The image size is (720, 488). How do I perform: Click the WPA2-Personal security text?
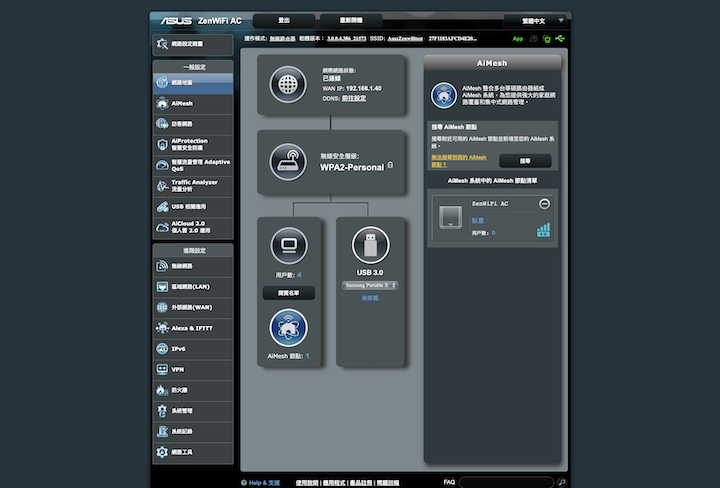[352, 168]
